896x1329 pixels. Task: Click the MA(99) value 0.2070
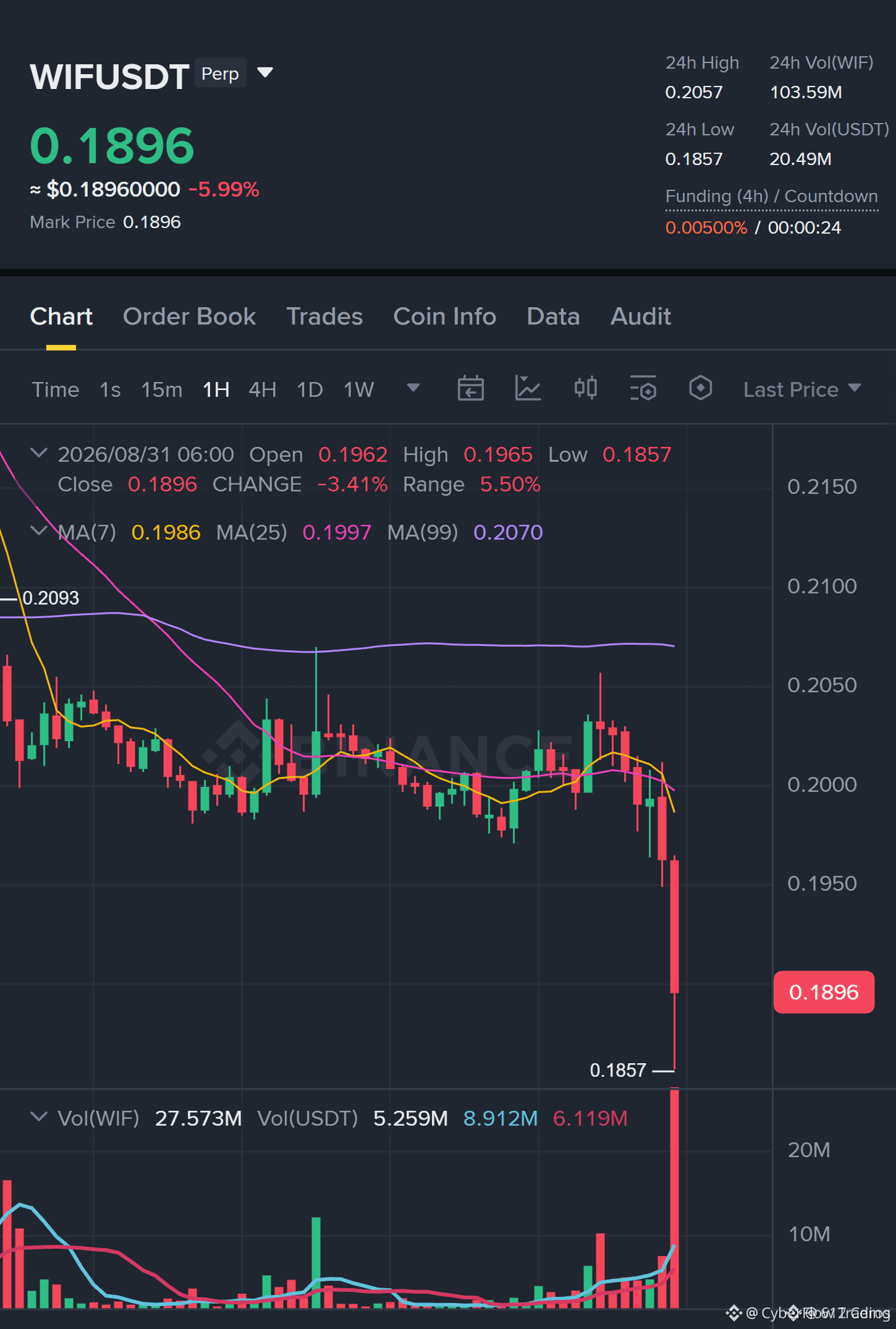508,532
